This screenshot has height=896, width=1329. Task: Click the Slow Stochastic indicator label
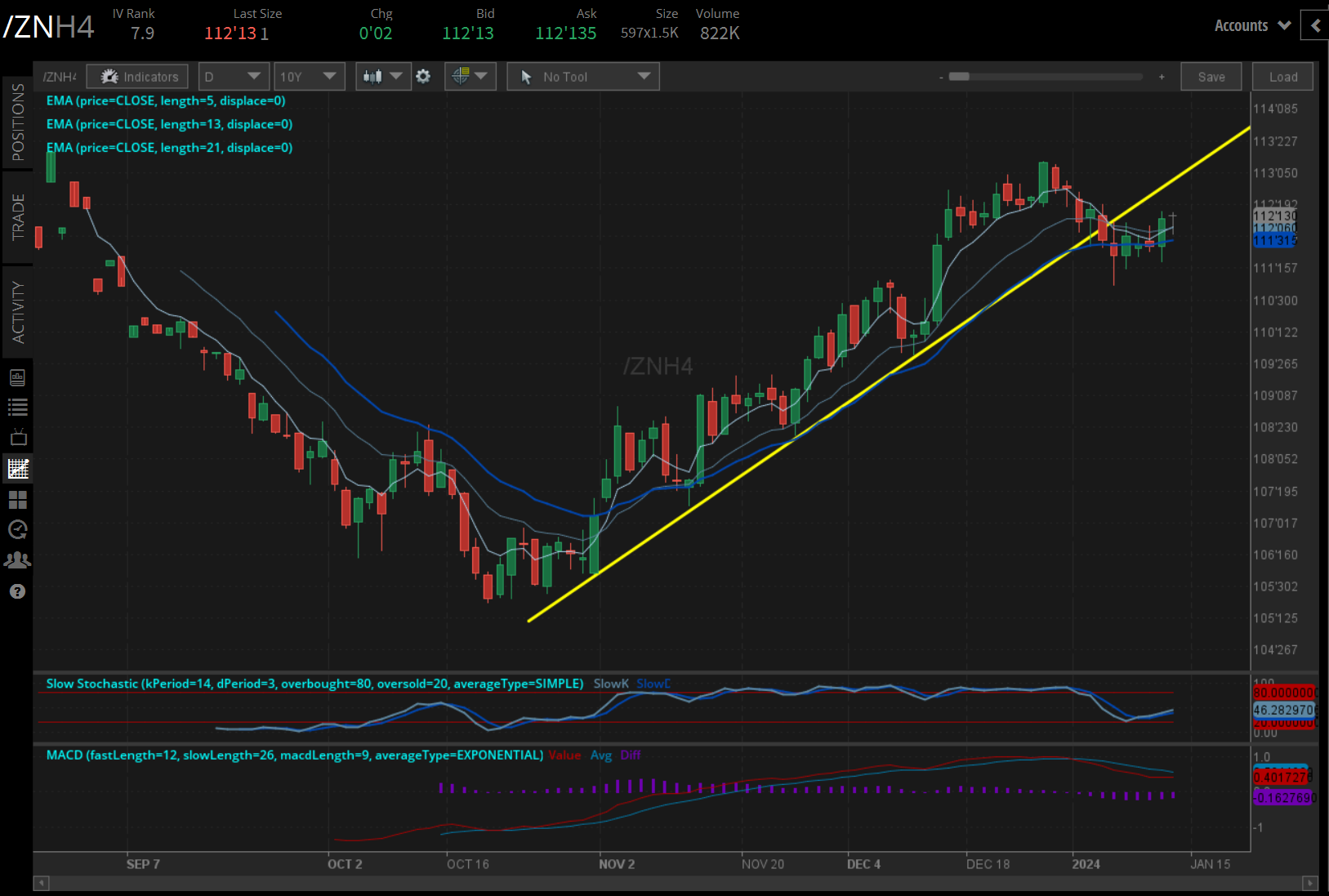click(314, 684)
